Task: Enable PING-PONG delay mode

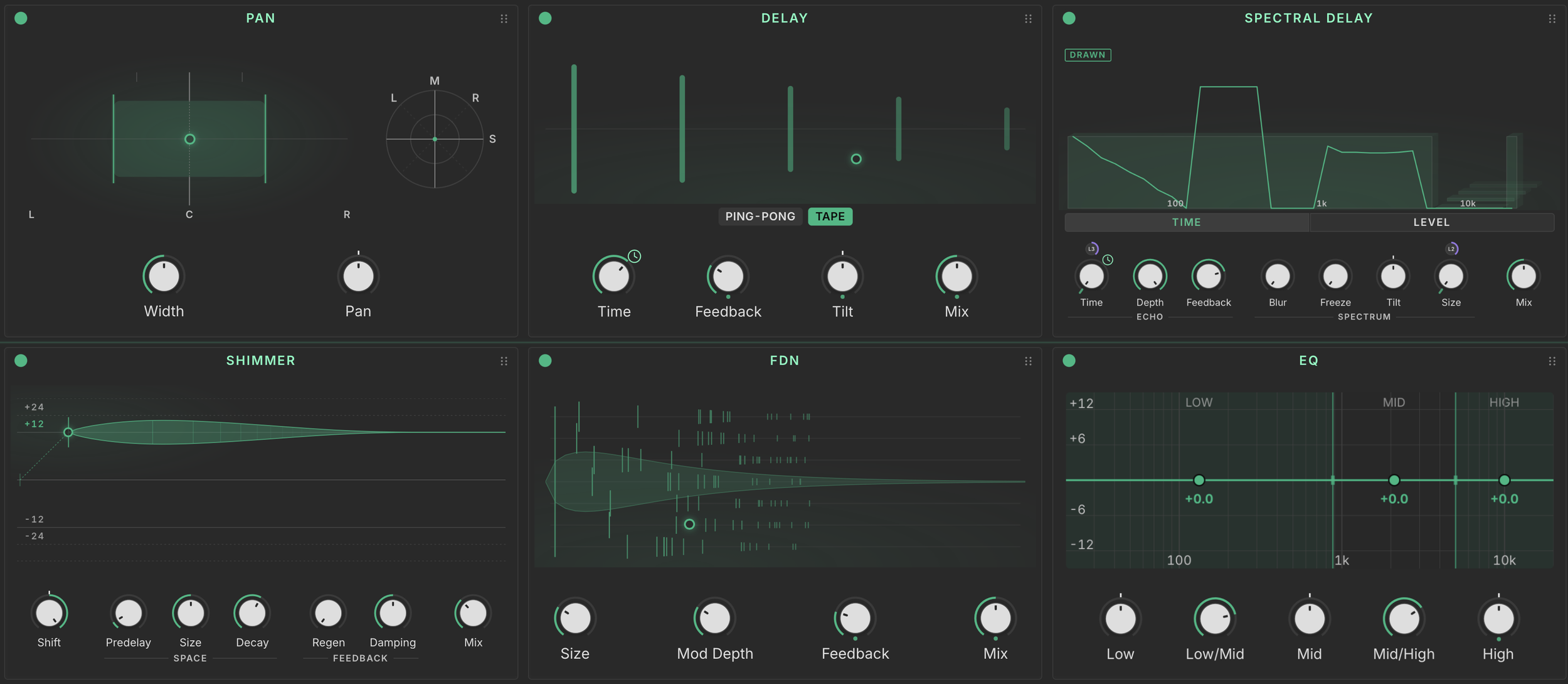Action: [x=760, y=216]
